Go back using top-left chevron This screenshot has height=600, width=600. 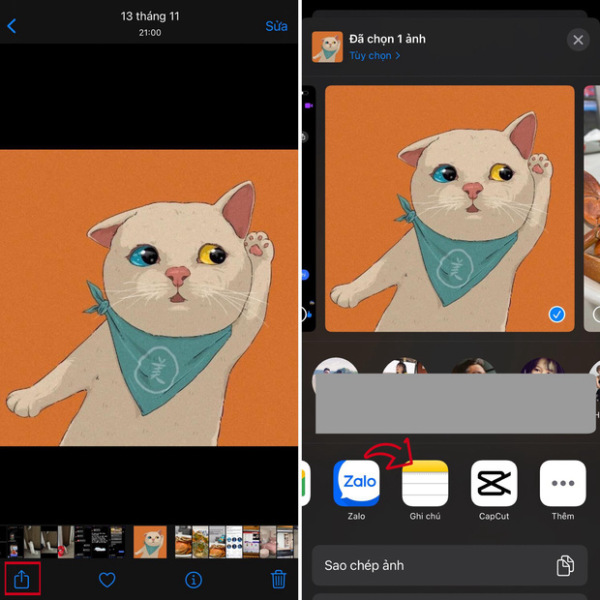pyautogui.click(x=12, y=26)
